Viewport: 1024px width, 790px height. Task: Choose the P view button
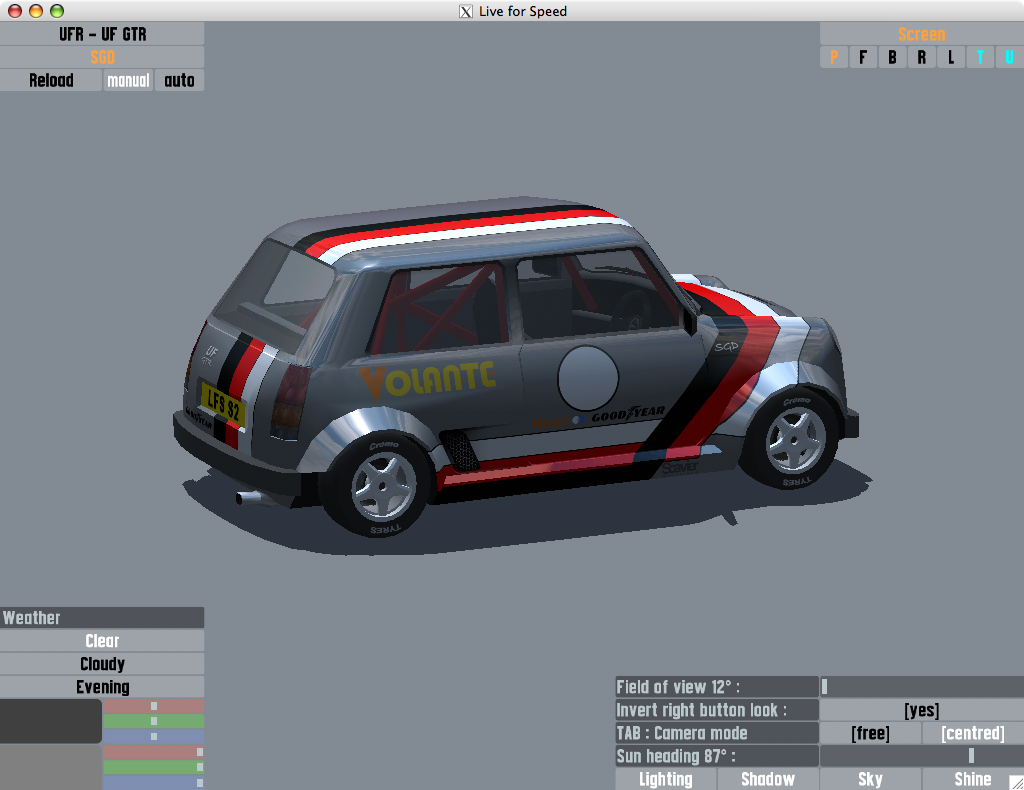(x=833, y=57)
